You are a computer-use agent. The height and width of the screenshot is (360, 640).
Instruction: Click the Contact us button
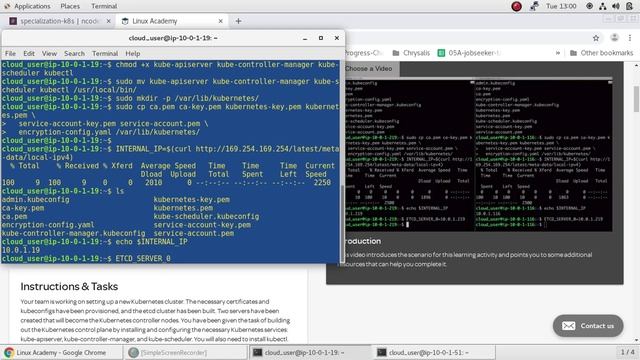click(x=588, y=326)
